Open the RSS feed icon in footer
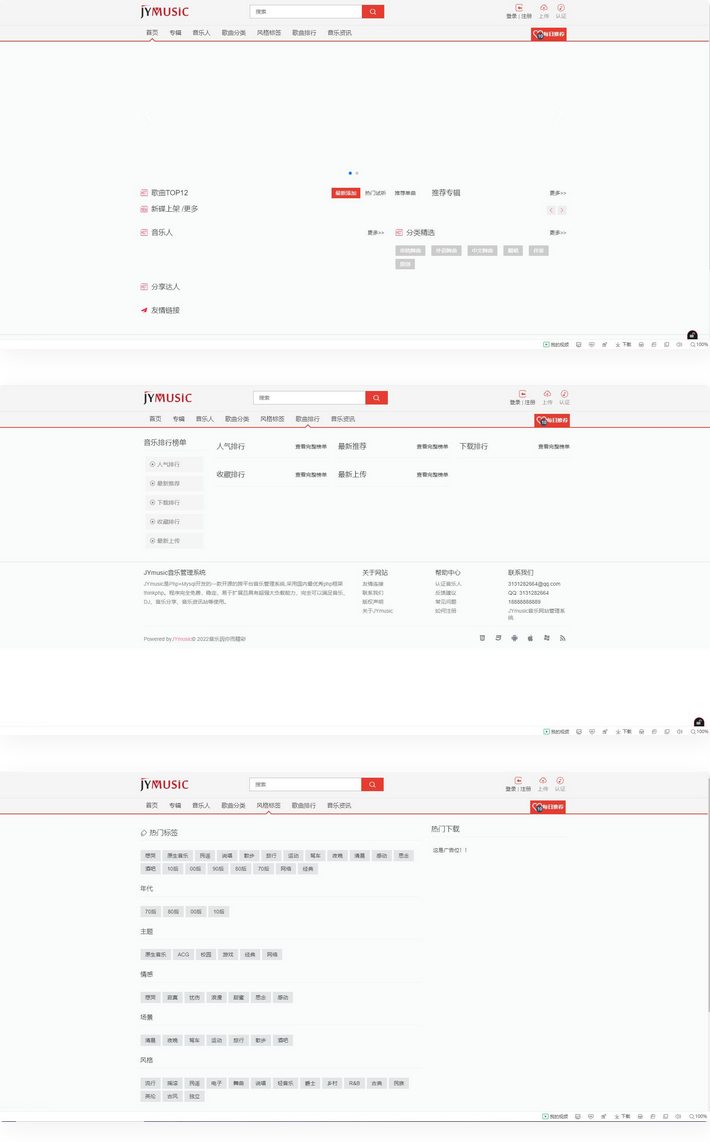 [x=563, y=638]
